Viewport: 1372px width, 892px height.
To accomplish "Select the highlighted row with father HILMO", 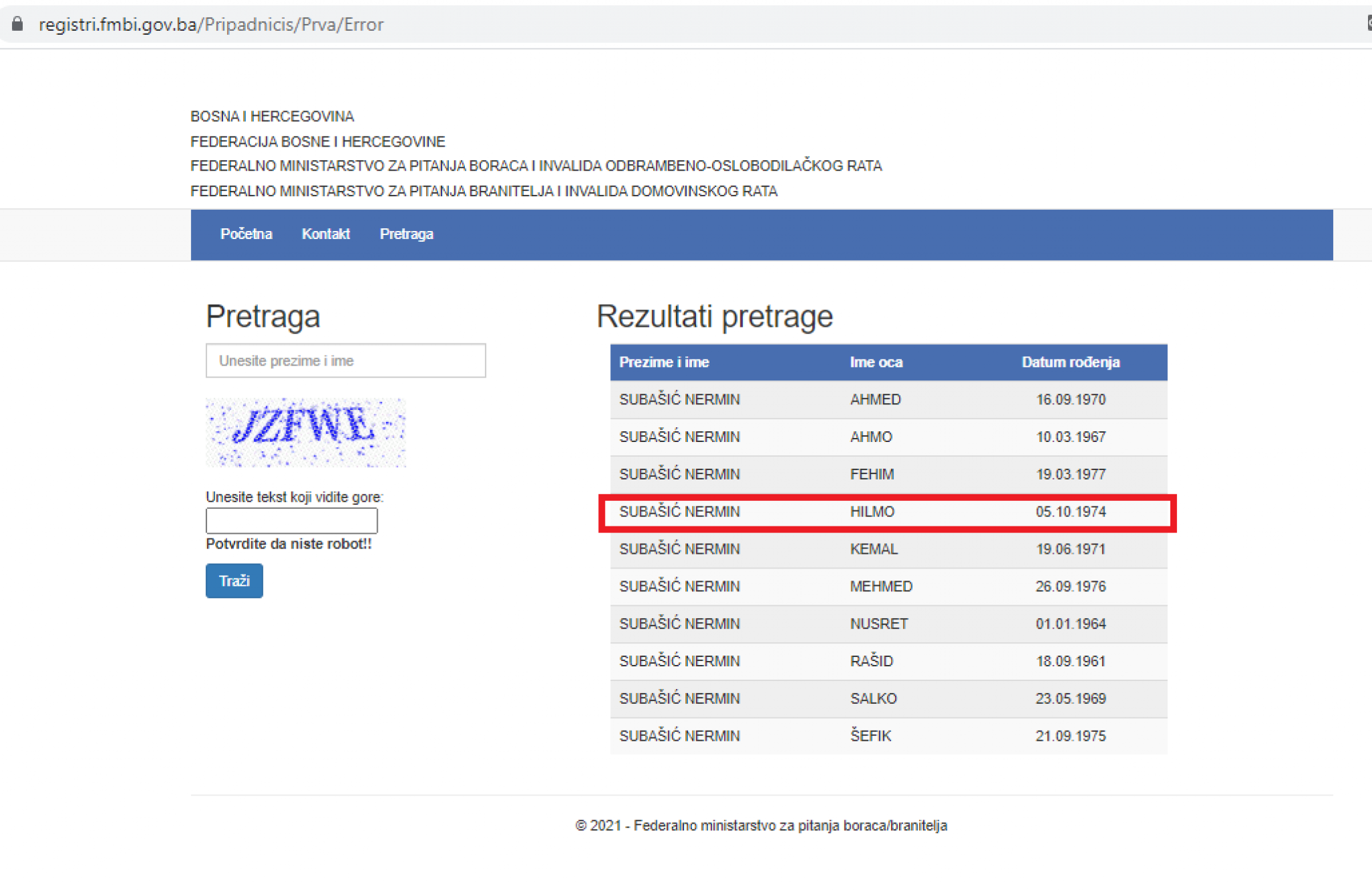I will [x=888, y=512].
